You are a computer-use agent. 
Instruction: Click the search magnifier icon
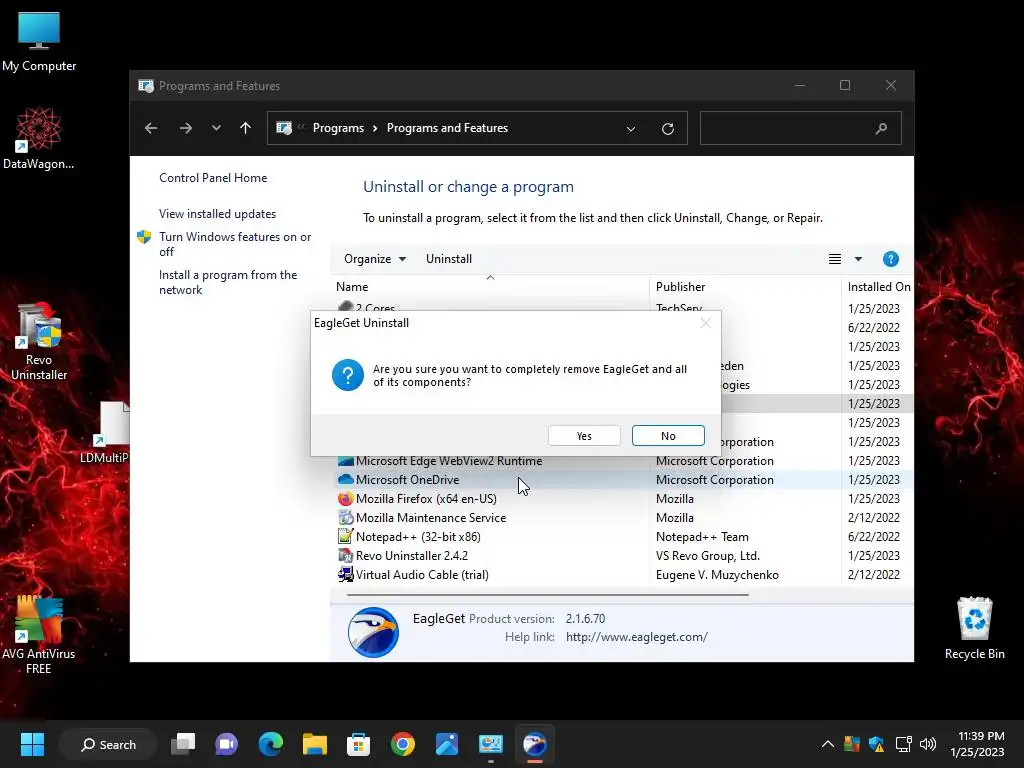881,128
